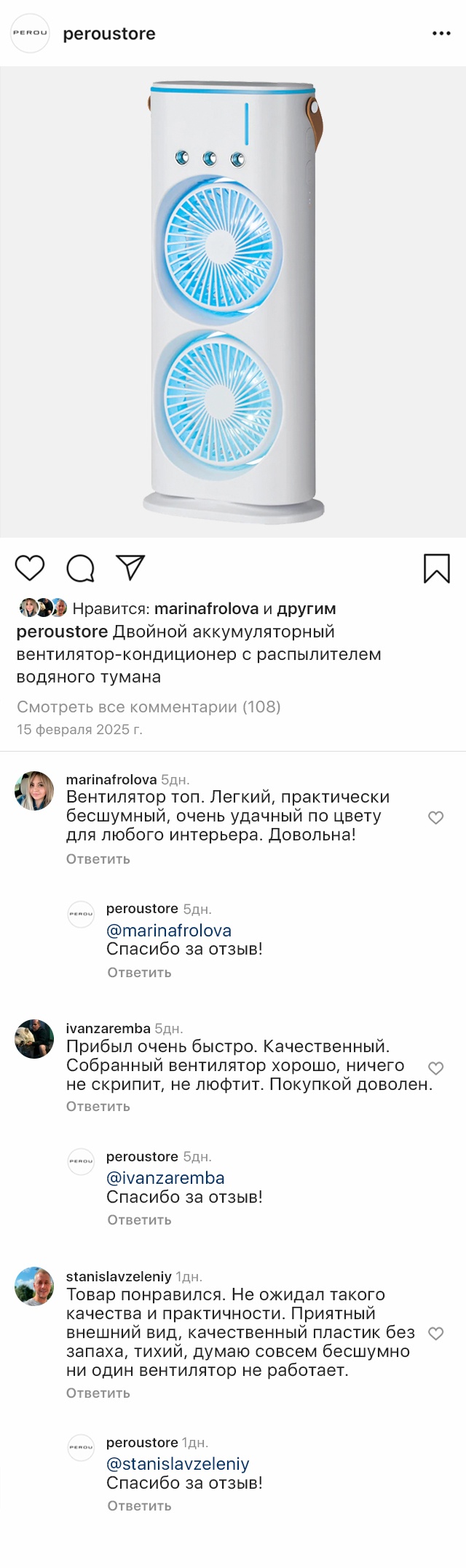Like marinafrolova's comment
This screenshot has height=1568, width=466.
(x=435, y=817)
